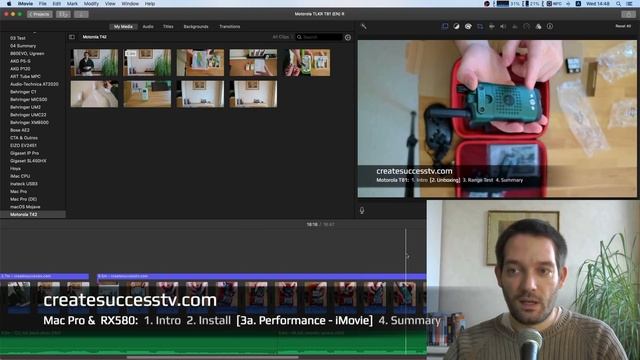Viewport: 640px width, 360px height.
Task: Open the Stabilization camera icon
Action: (491, 27)
